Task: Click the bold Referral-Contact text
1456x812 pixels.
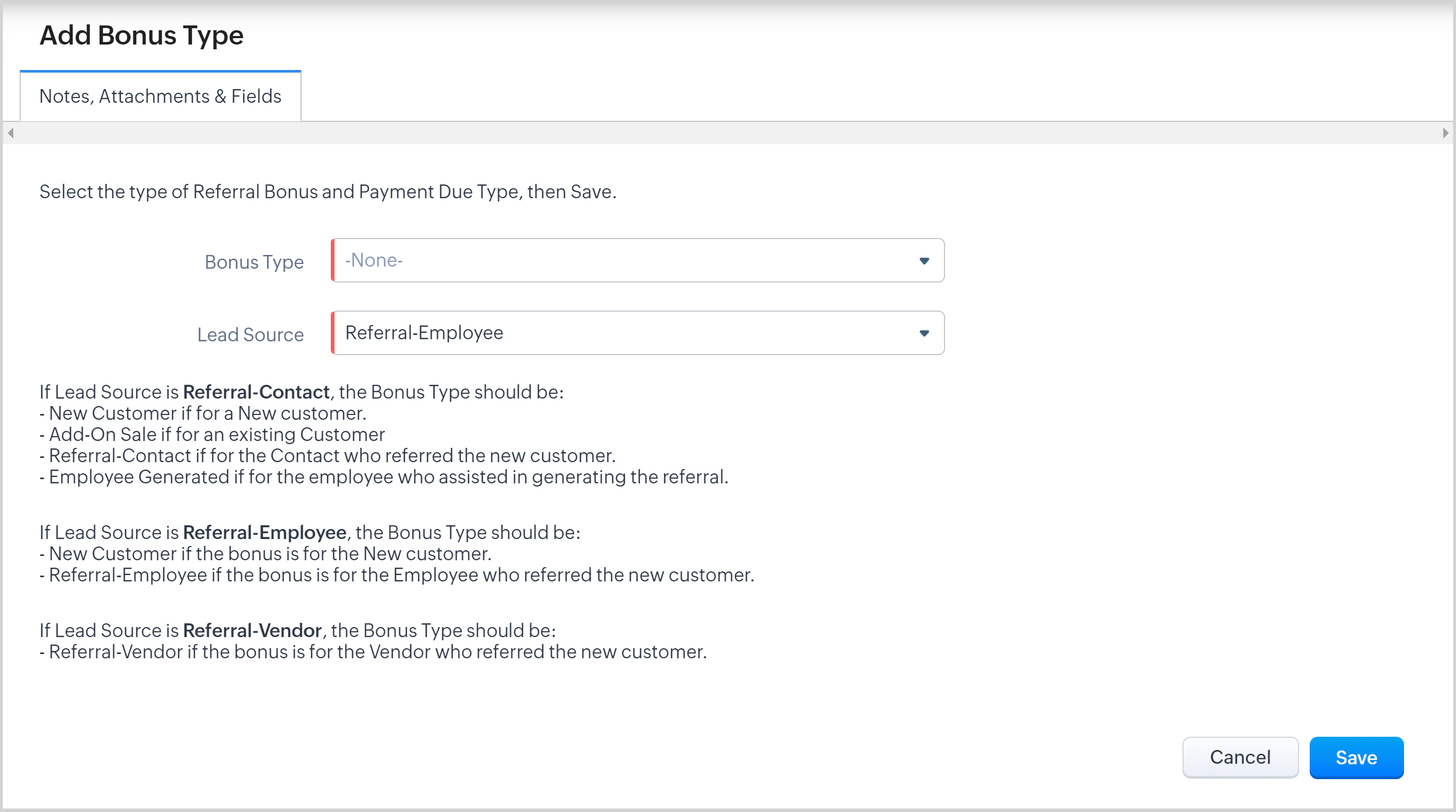Action: pos(256,392)
